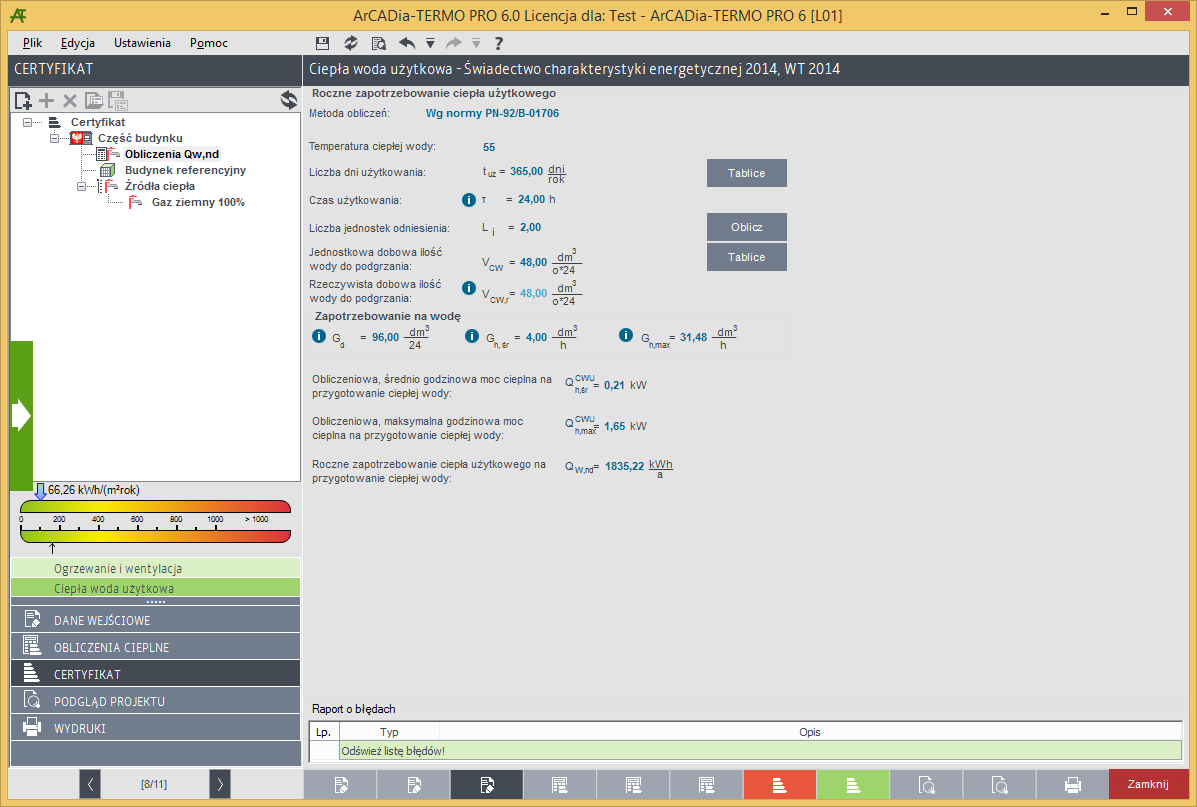The height and width of the screenshot is (807, 1197).
Task: Expand the side panel using green arrow
Action: [21, 415]
